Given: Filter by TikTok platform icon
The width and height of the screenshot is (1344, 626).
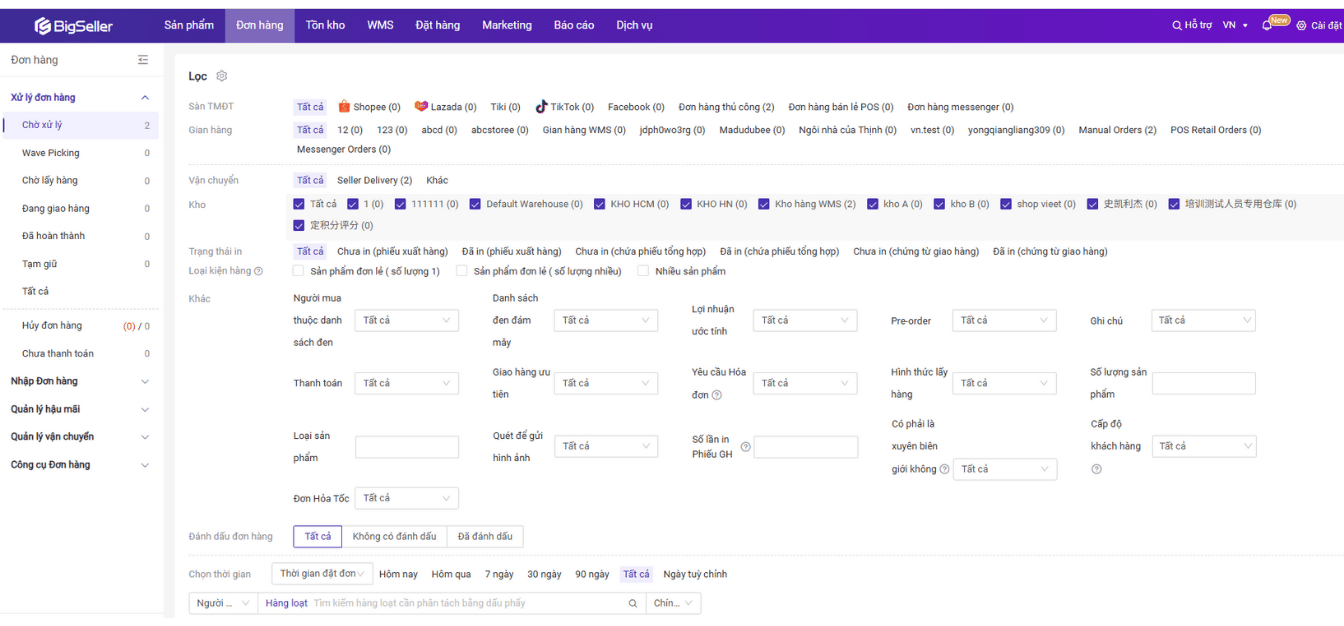Looking at the screenshot, I should point(541,107).
